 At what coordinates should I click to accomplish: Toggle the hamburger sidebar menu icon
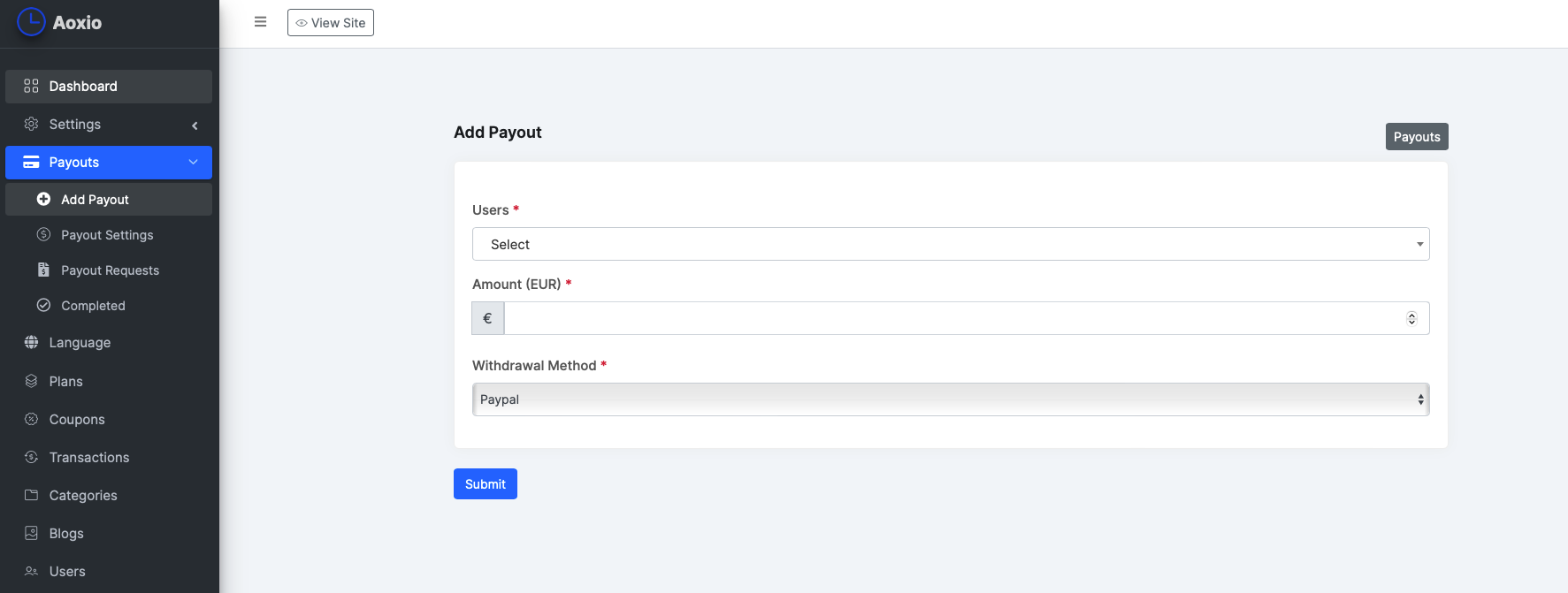click(x=260, y=22)
